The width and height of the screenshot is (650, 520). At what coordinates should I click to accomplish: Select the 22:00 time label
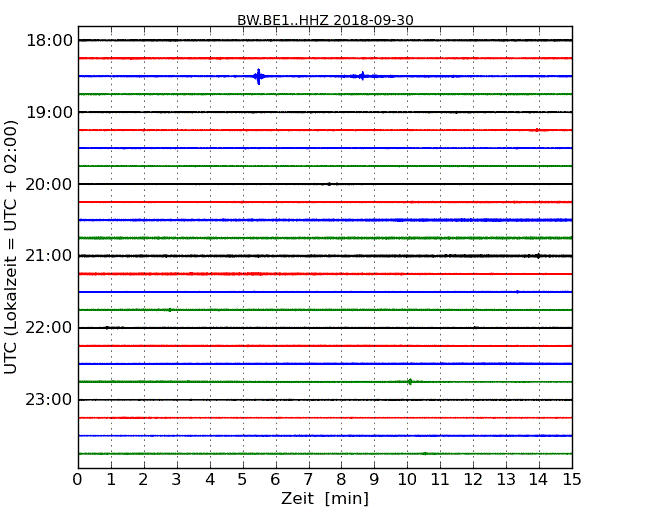[x=49, y=328]
